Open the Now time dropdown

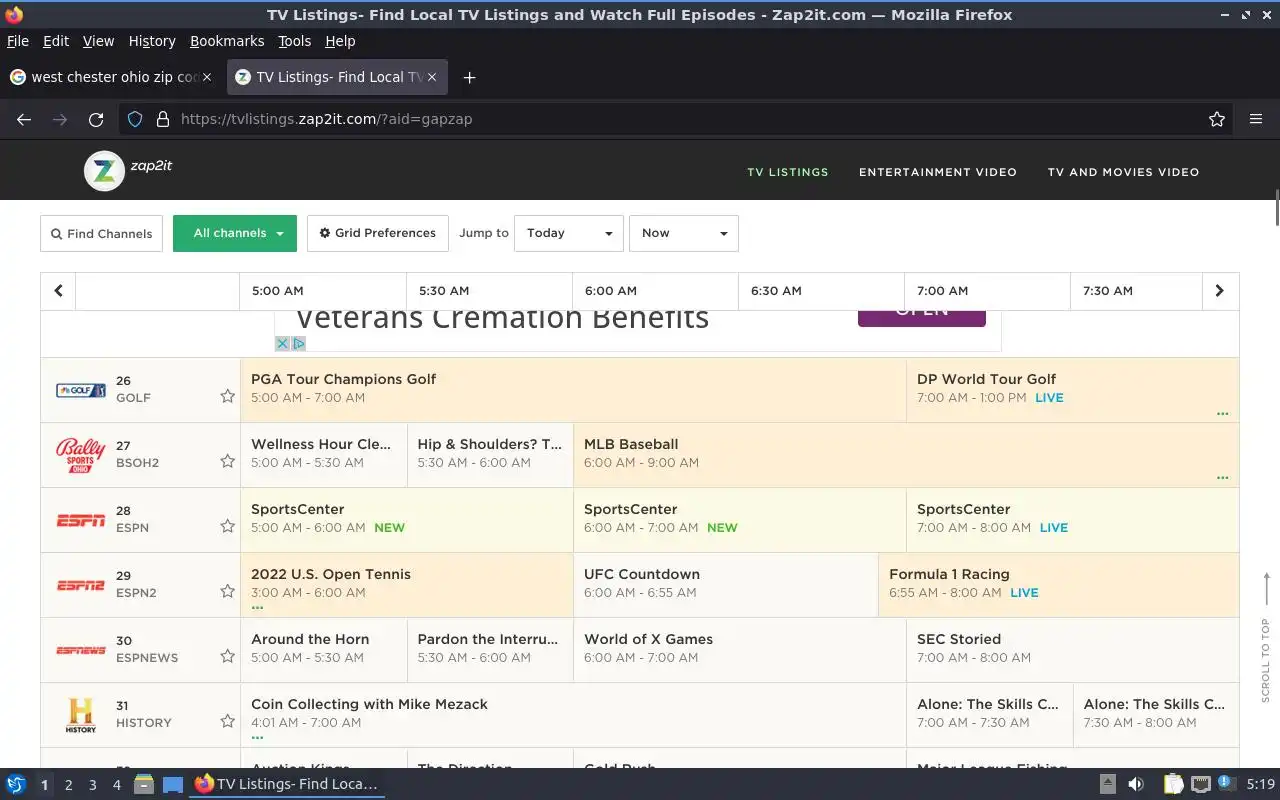click(x=684, y=233)
